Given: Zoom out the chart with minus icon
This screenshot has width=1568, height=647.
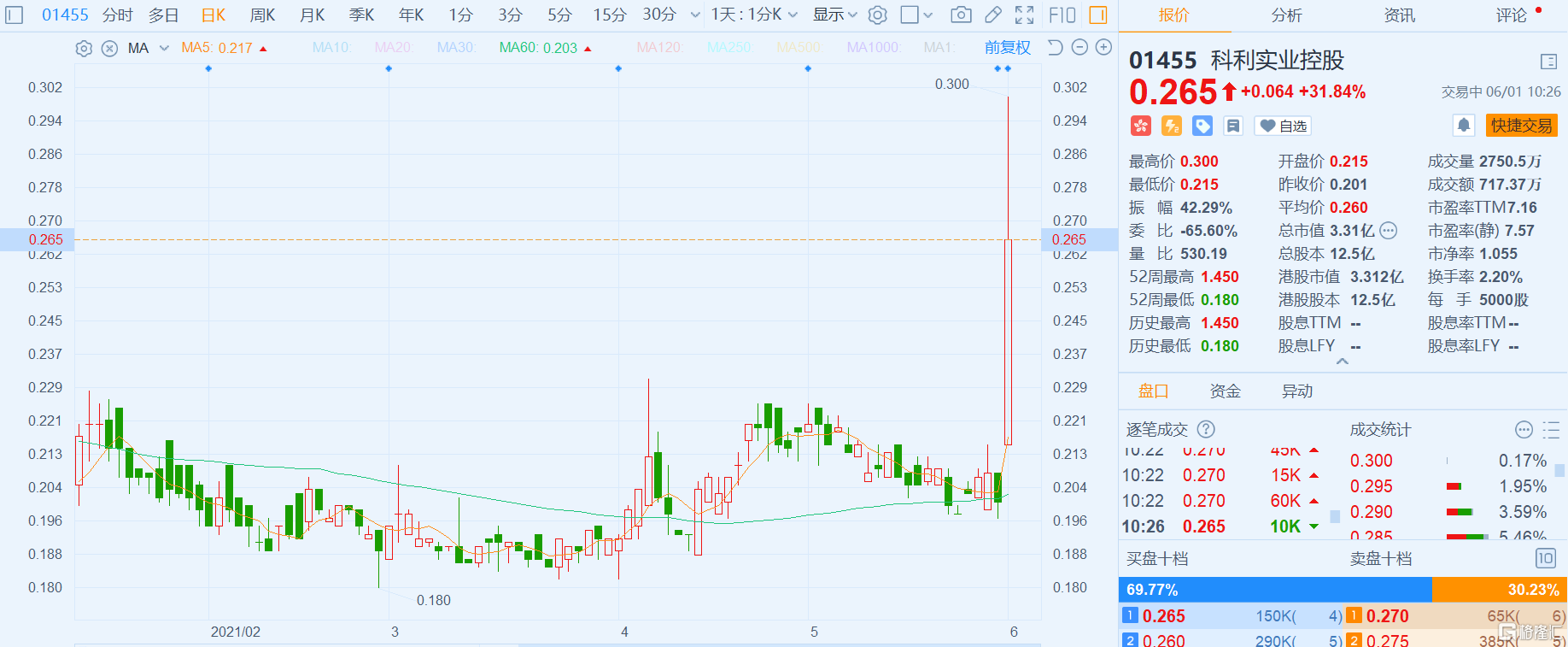Looking at the screenshot, I should tap(1079, 48).
